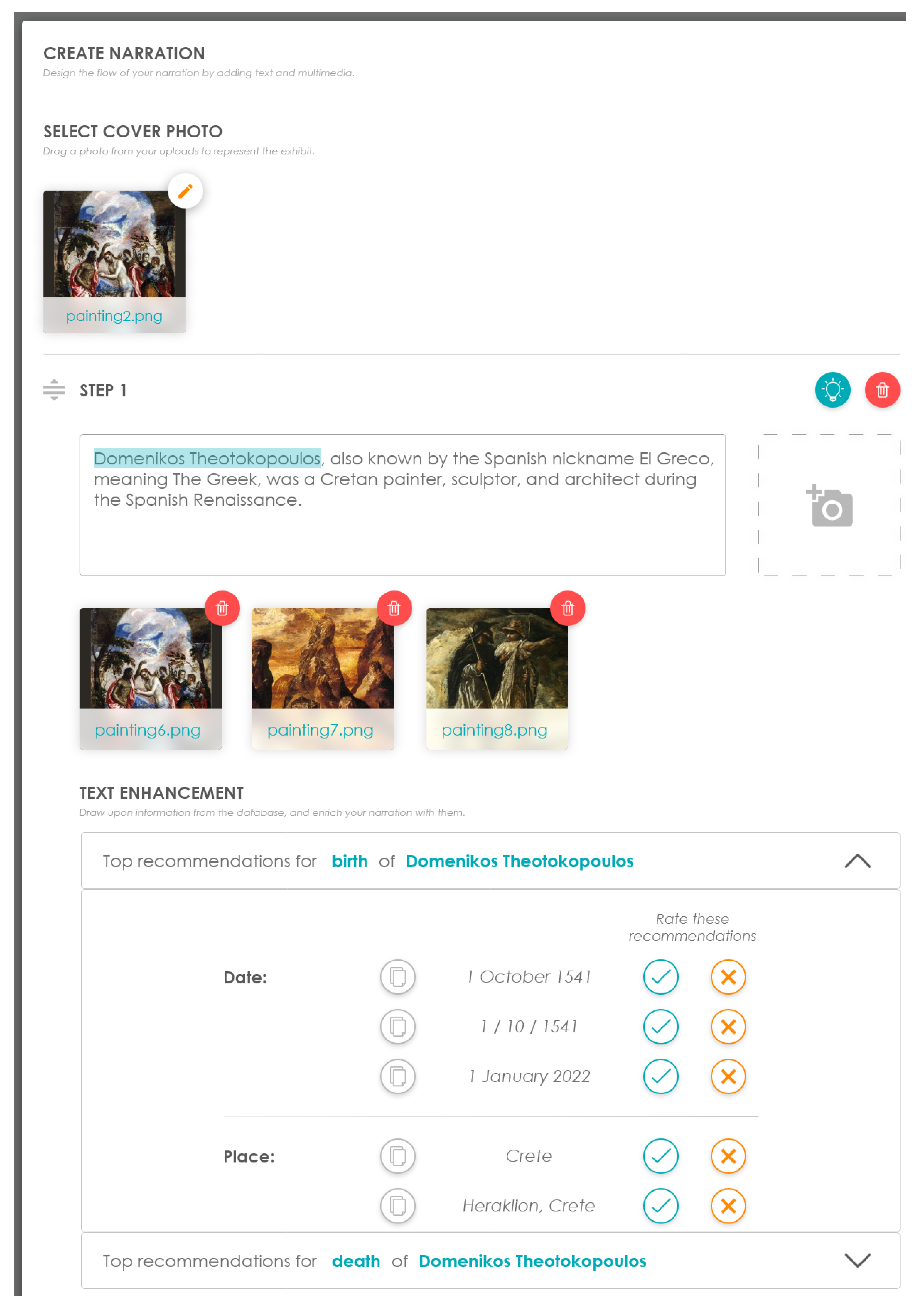
Task: Click the 'Rate these recommendations' label
Action: 692,927
